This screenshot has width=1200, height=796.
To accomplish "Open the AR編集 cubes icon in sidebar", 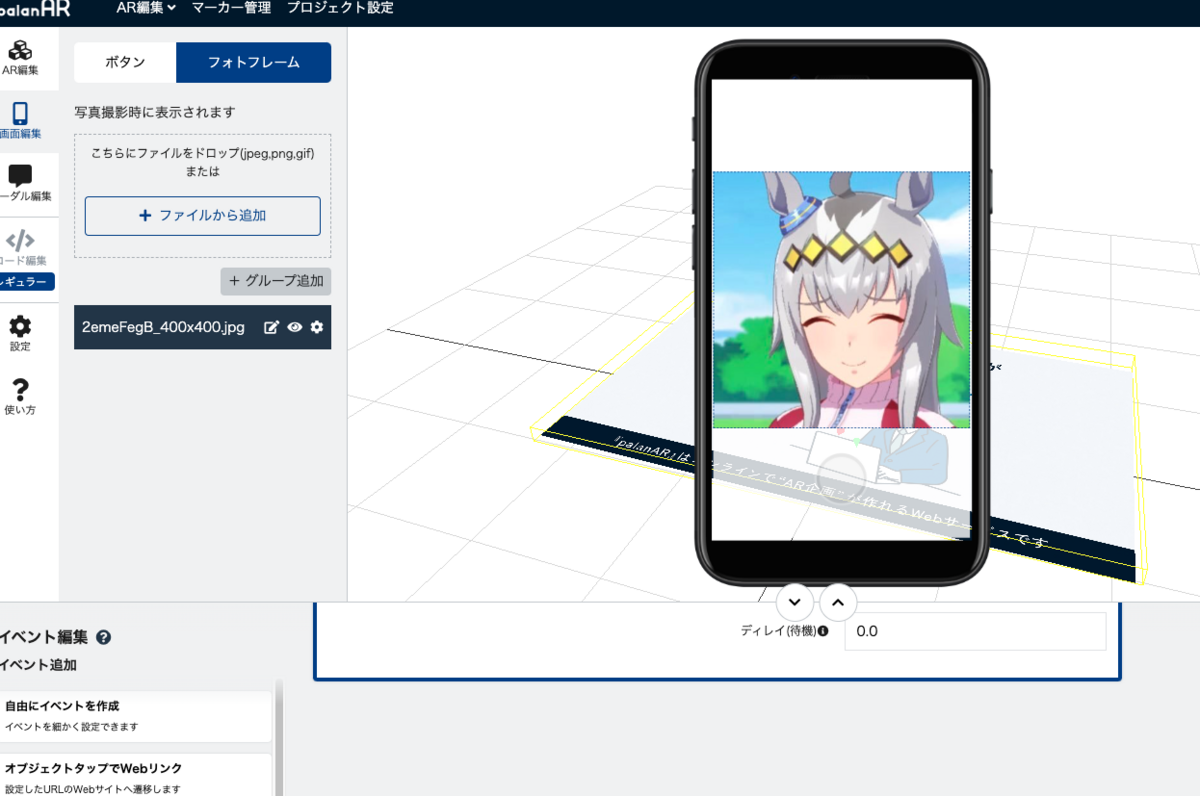I will pyautogui.click(x=20, y=49).
